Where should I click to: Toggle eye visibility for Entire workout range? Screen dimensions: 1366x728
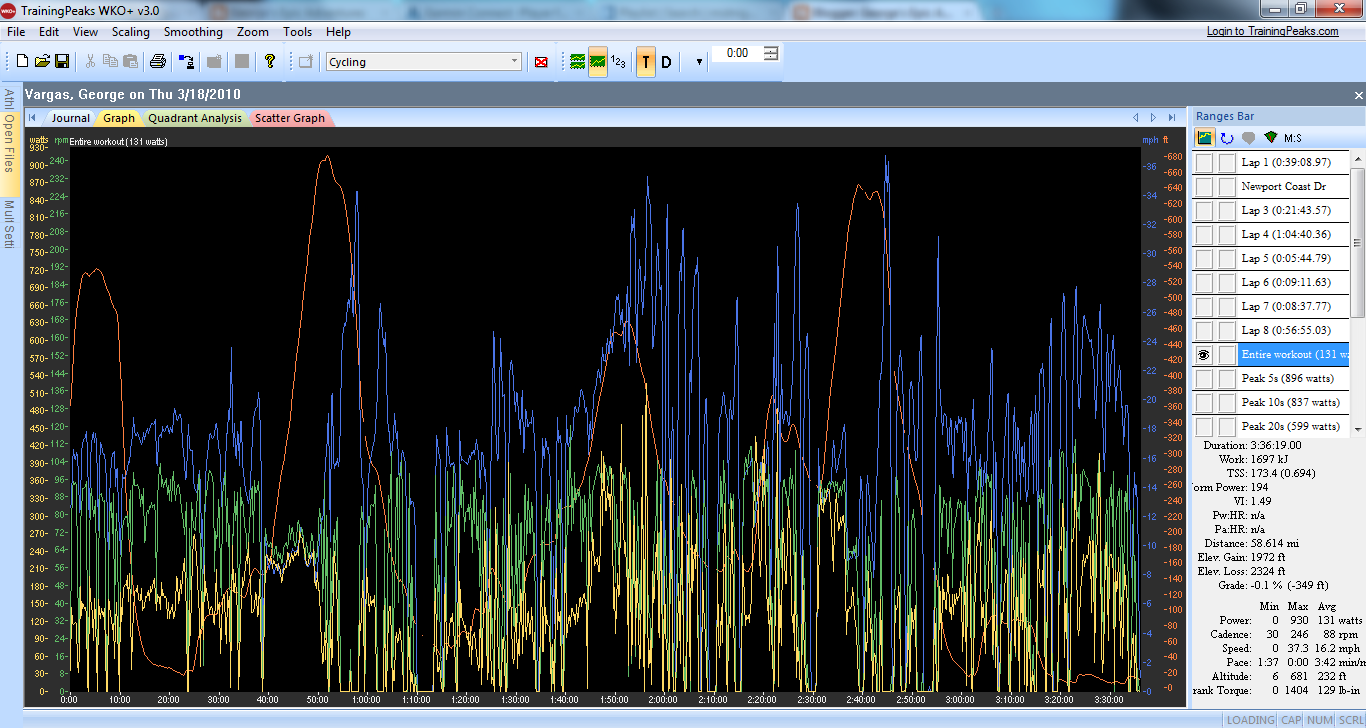1204,355
